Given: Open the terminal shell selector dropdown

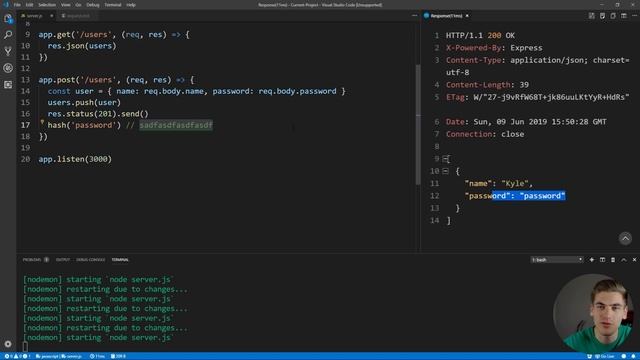Looking at the screenshot, I should 557,260.
